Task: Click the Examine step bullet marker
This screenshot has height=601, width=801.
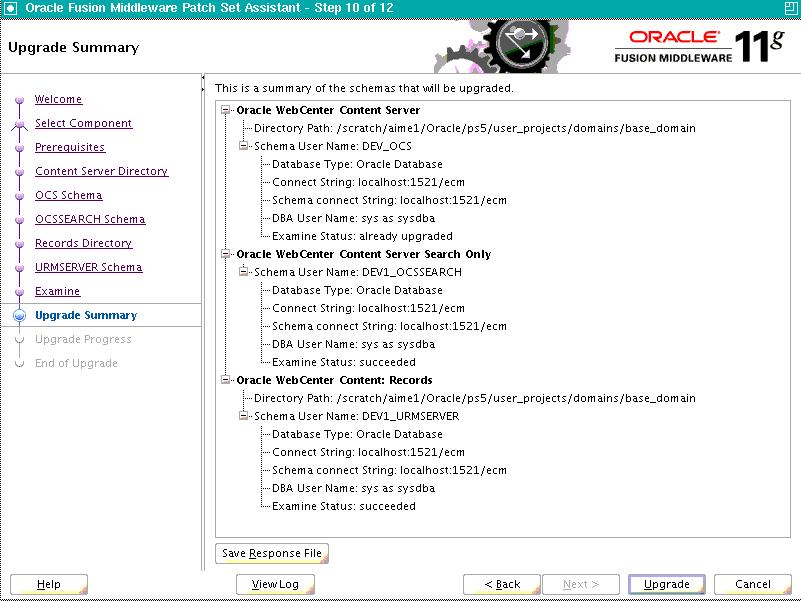Action: click(x=19, y=292)
